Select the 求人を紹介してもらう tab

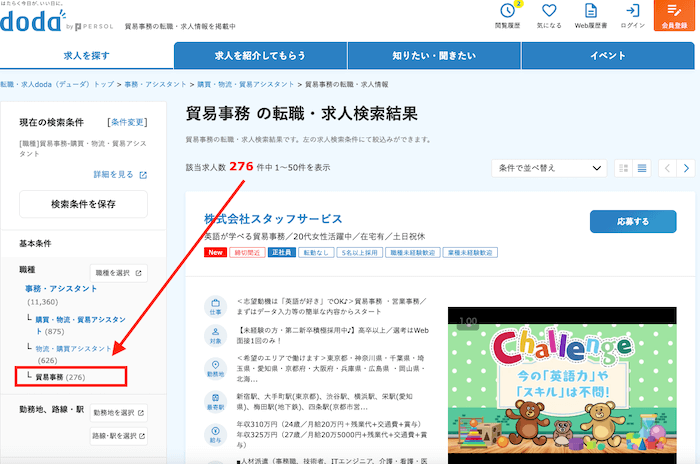[260, 56]
